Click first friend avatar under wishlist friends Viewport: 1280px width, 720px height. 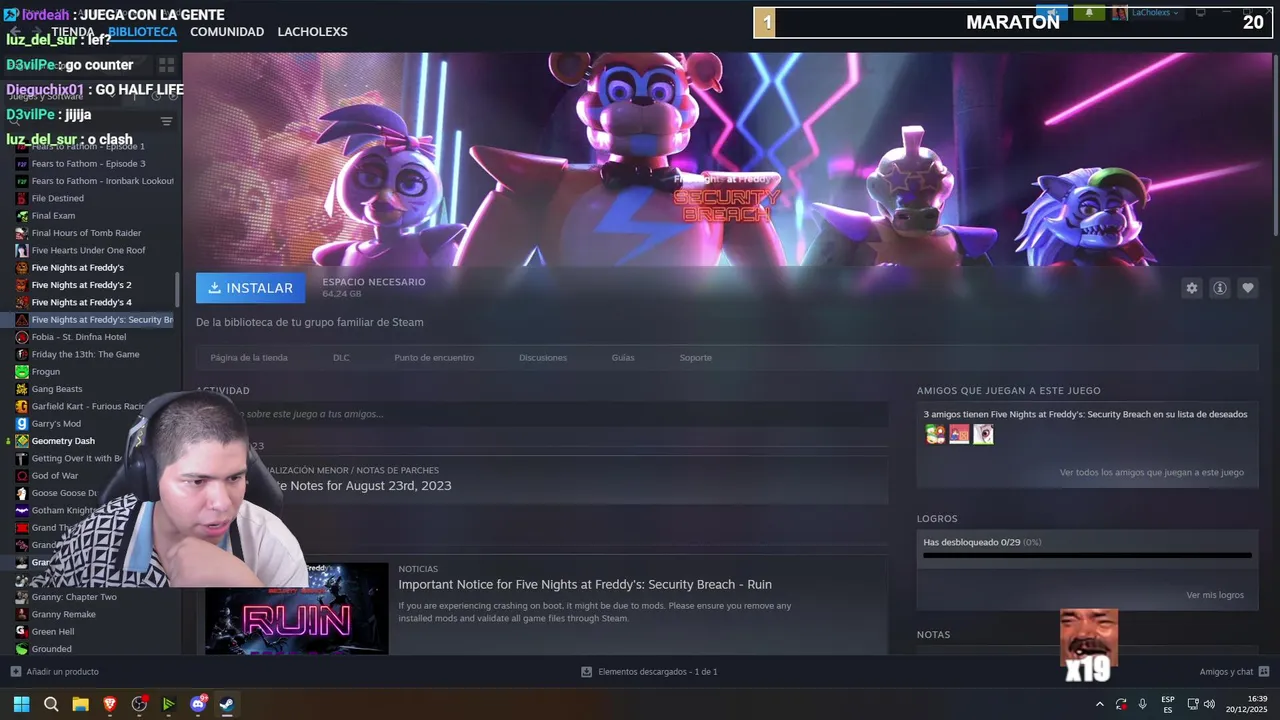935,434
